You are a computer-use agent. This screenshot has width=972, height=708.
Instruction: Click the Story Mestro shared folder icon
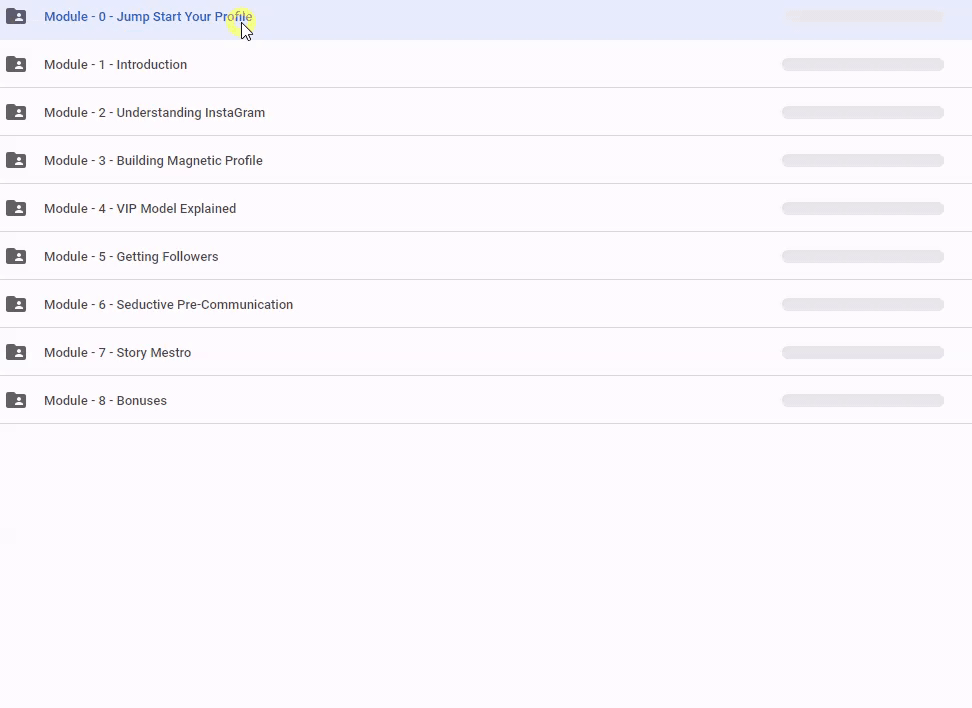(16, 353)
